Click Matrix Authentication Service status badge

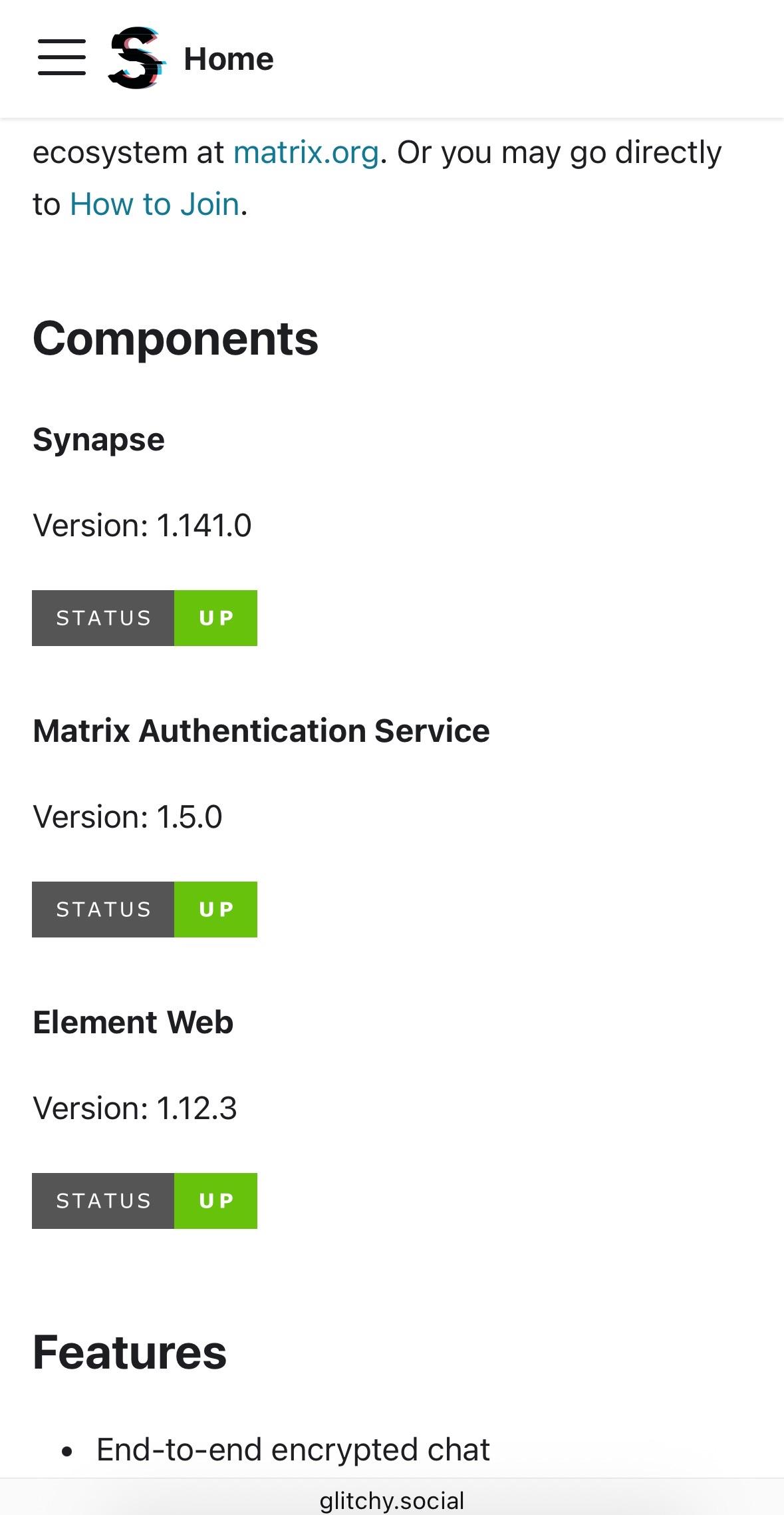144,910
